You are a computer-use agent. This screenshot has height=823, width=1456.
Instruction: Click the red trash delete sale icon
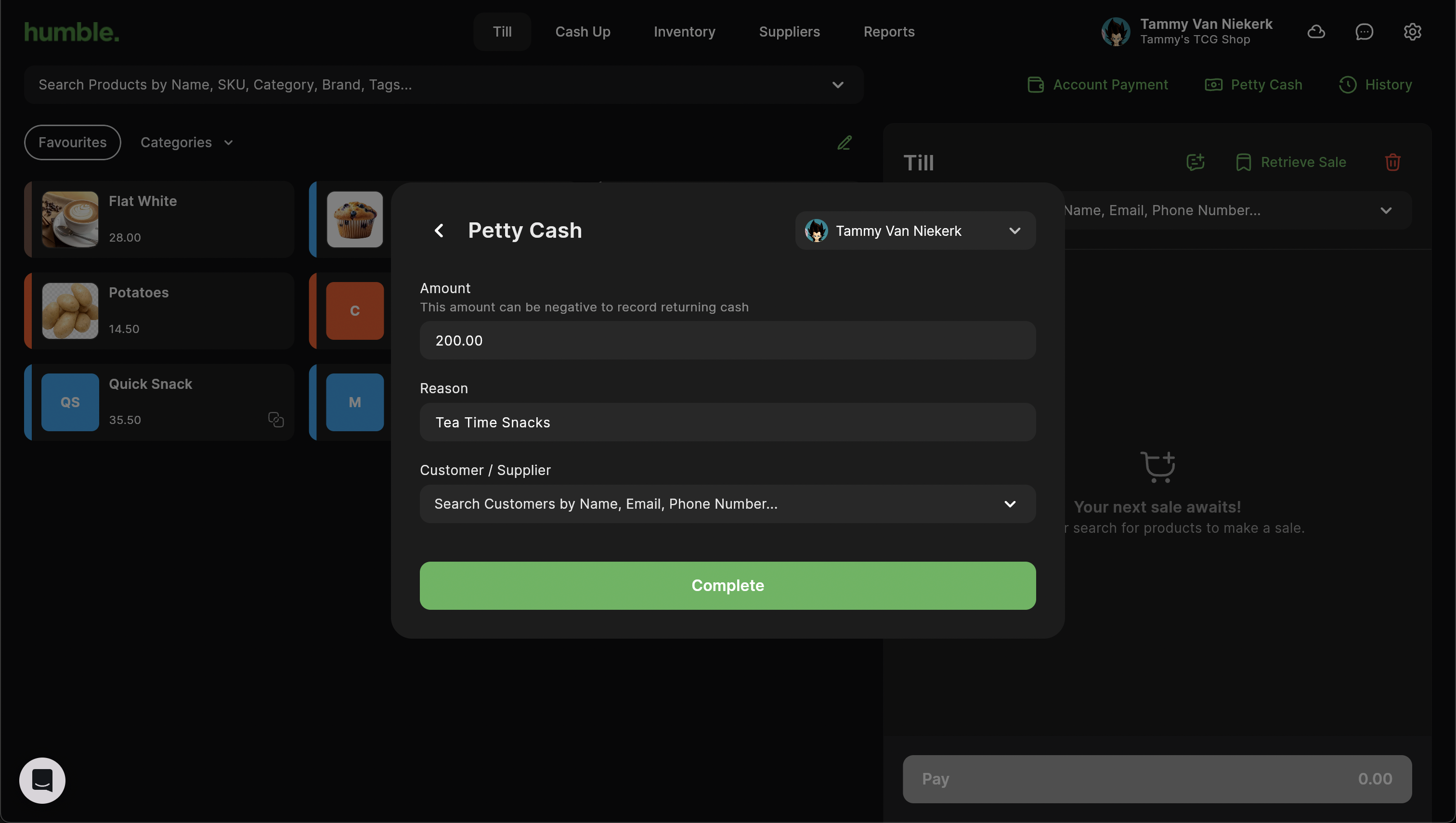[1392, 163]
